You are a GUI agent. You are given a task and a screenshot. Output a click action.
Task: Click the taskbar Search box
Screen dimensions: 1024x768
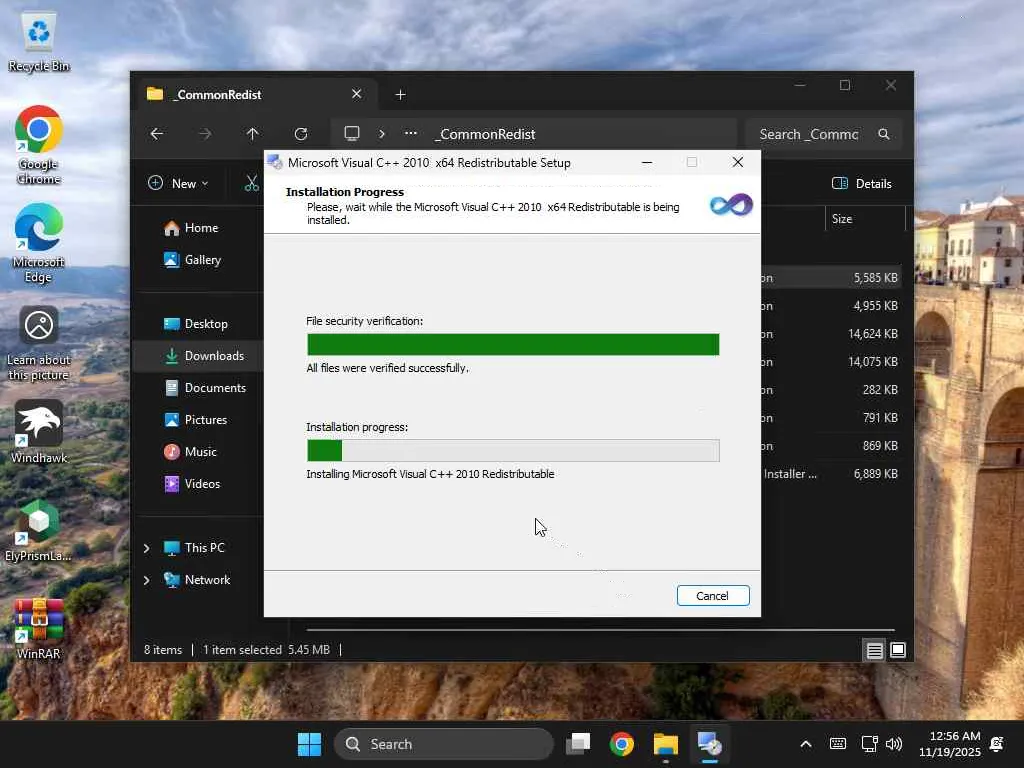tap(444, 744)
